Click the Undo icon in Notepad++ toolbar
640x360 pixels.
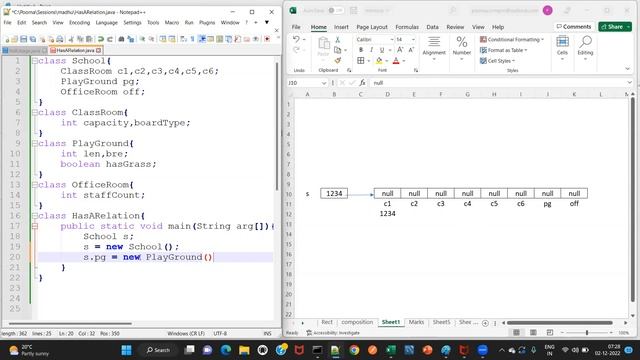click(100, 39)
